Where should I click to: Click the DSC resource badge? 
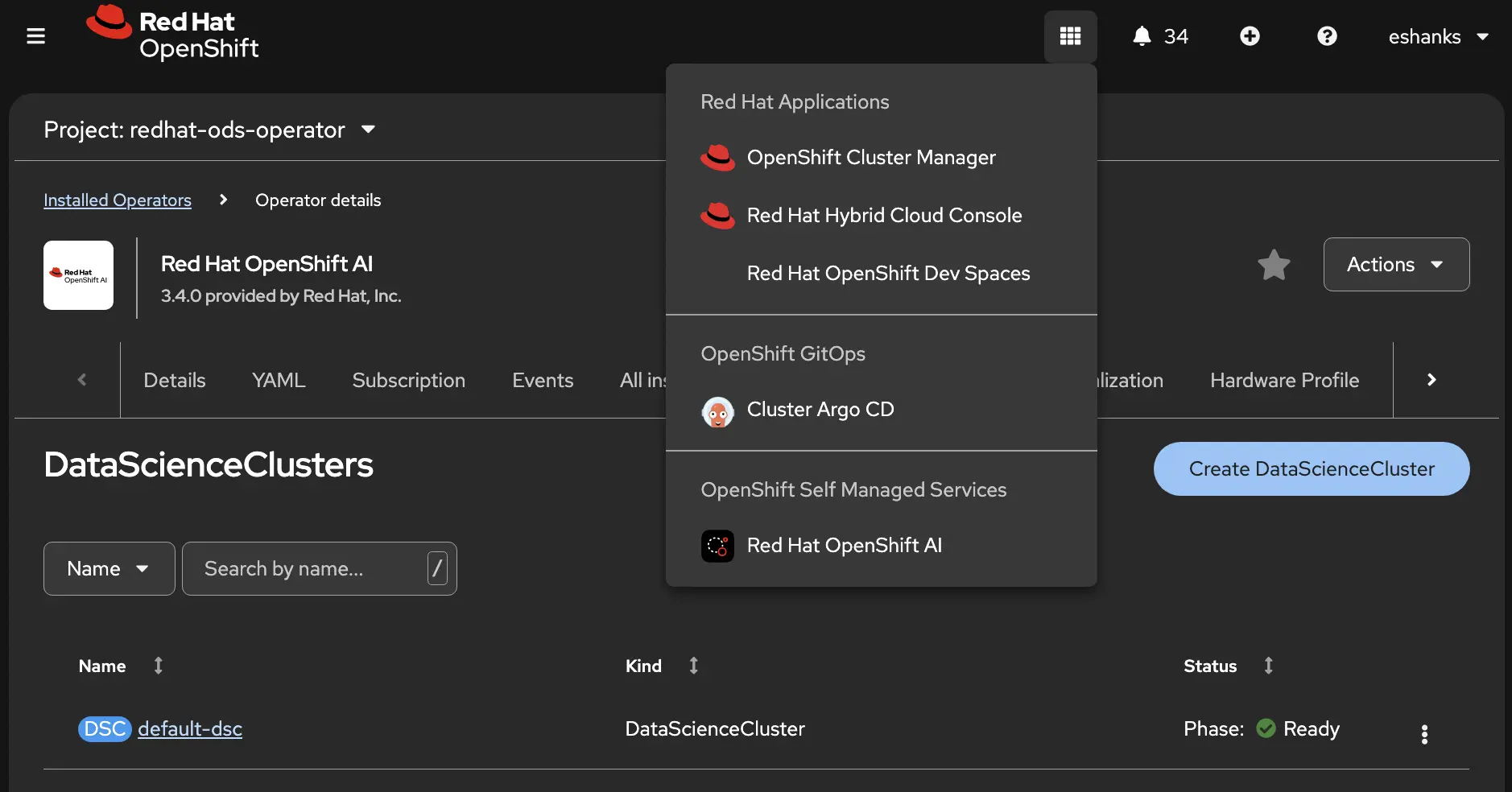click(x=105, y=728)
